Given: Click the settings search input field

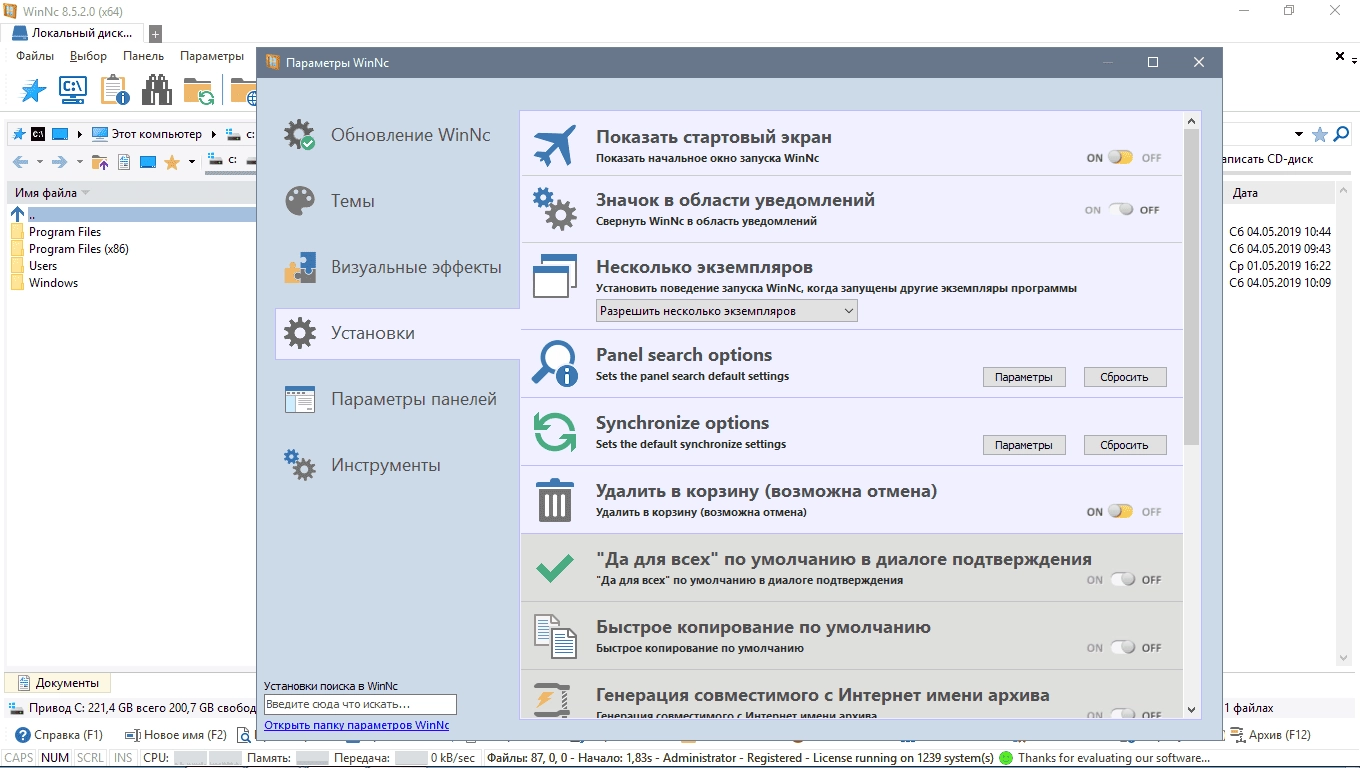Looking at the screenshot, I should (360, 704).
